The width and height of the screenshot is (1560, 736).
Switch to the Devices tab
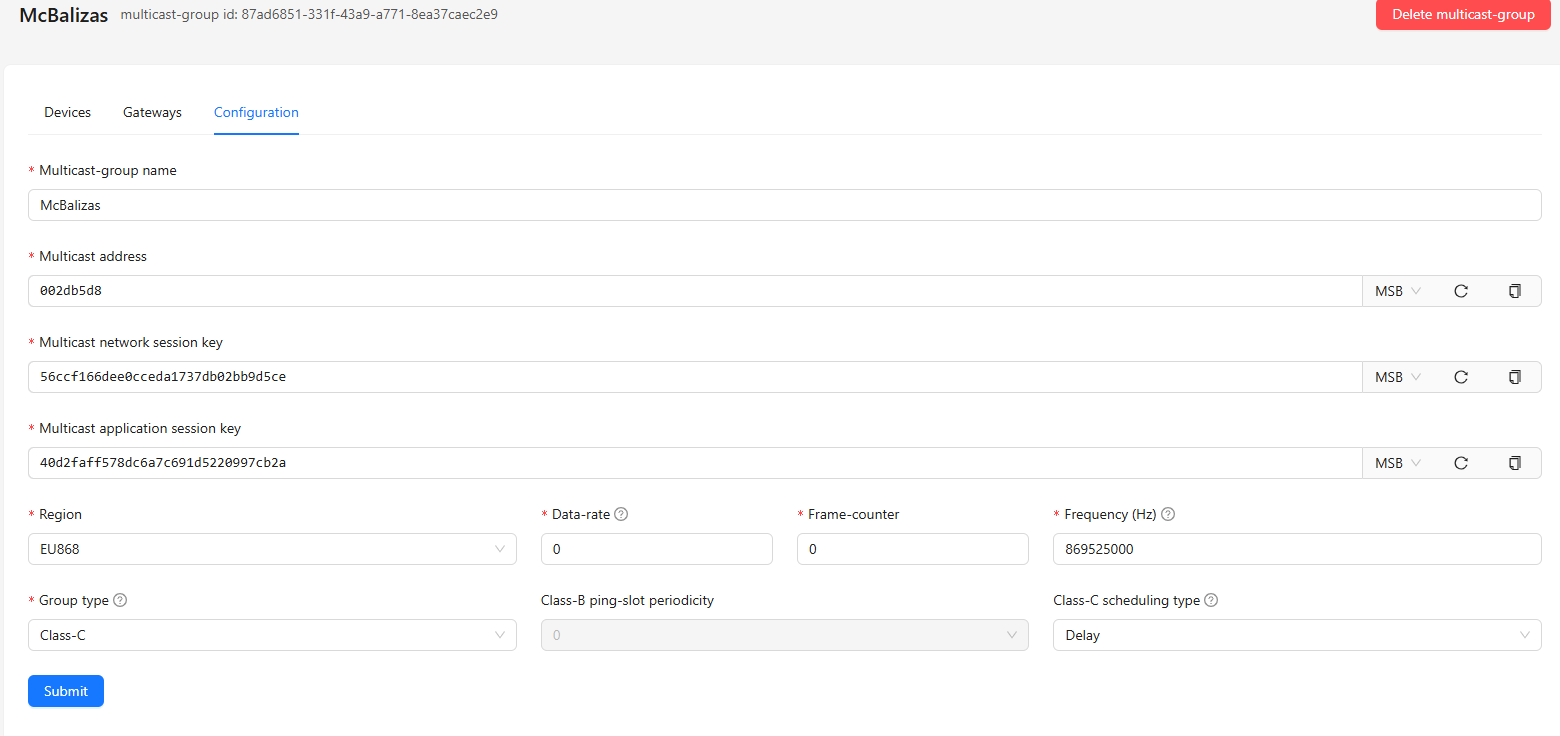[x=67, y=112]
